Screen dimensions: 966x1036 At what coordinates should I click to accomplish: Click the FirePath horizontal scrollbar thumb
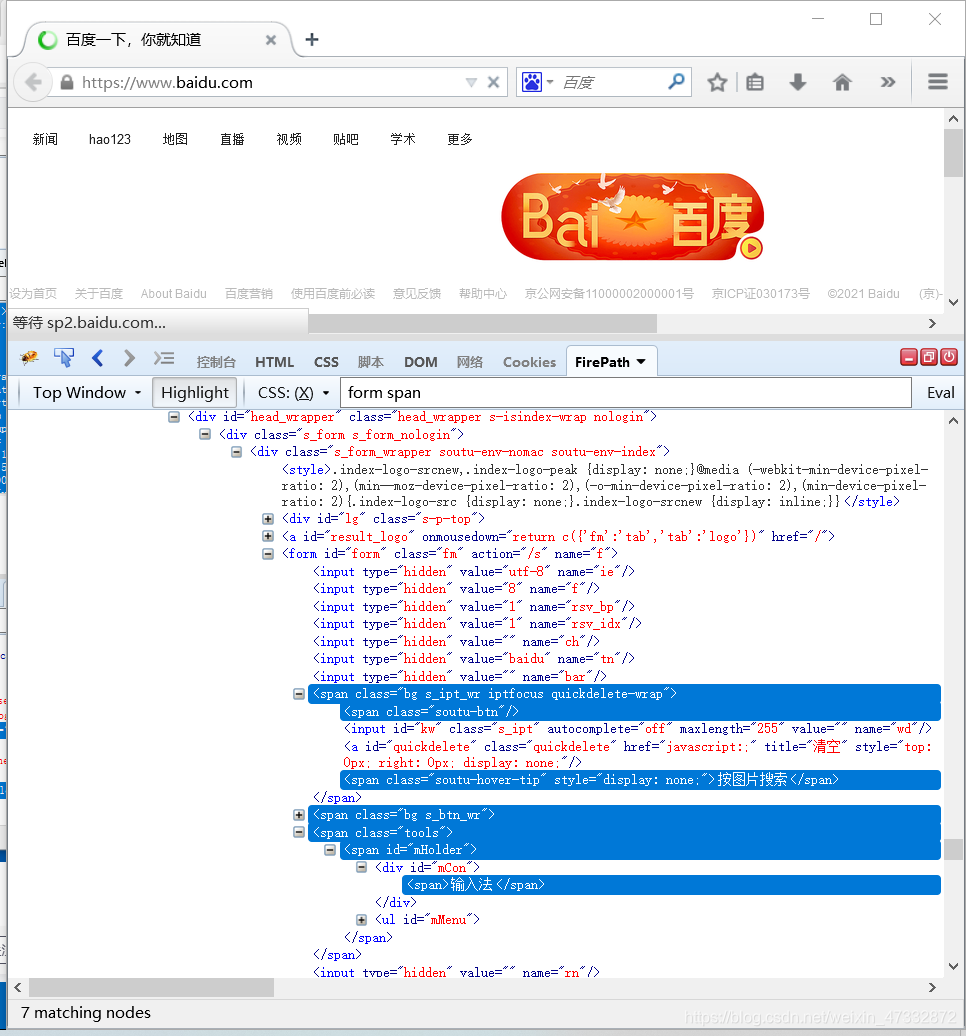tap(151, 987)
